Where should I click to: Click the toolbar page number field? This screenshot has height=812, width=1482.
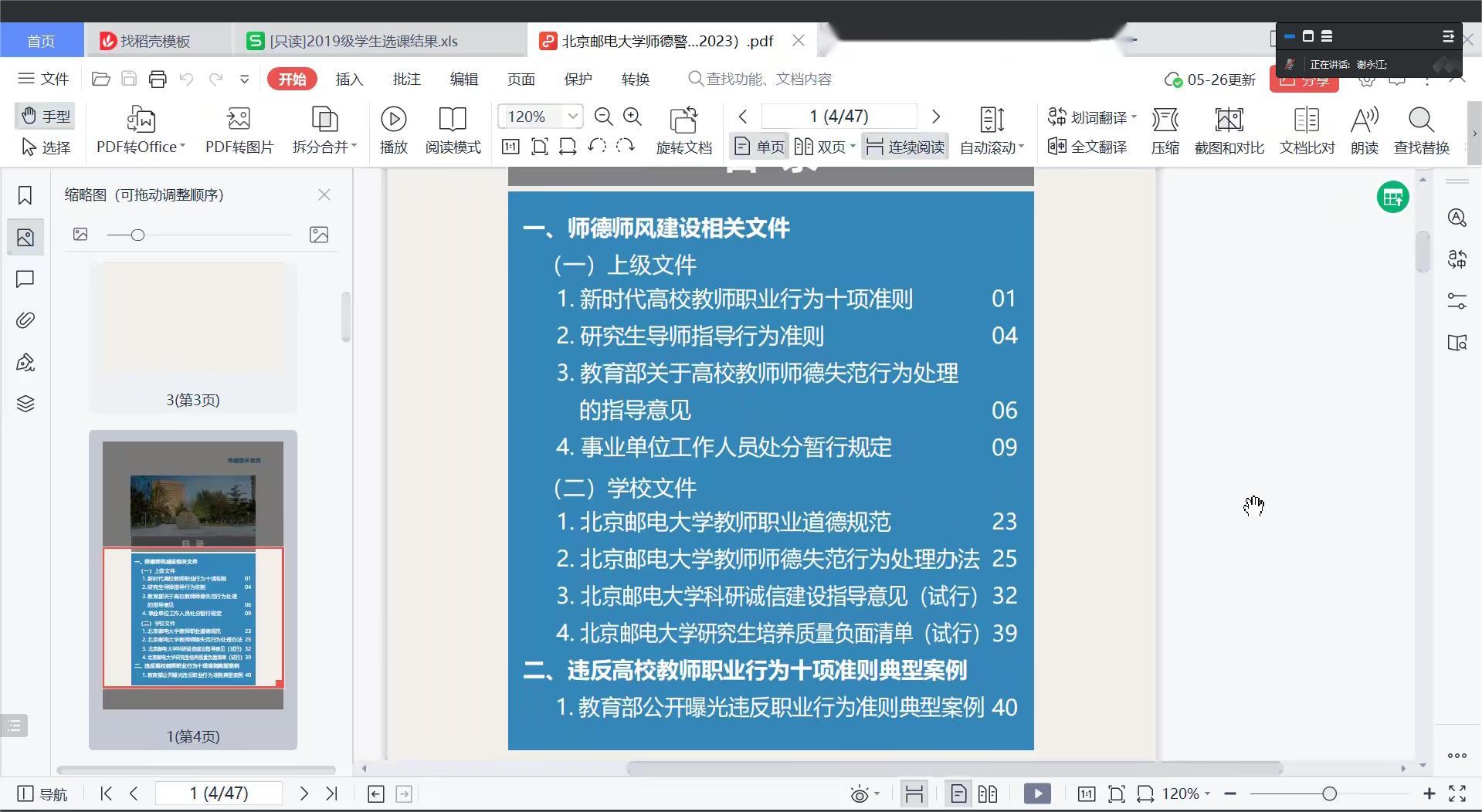(839, 117)
